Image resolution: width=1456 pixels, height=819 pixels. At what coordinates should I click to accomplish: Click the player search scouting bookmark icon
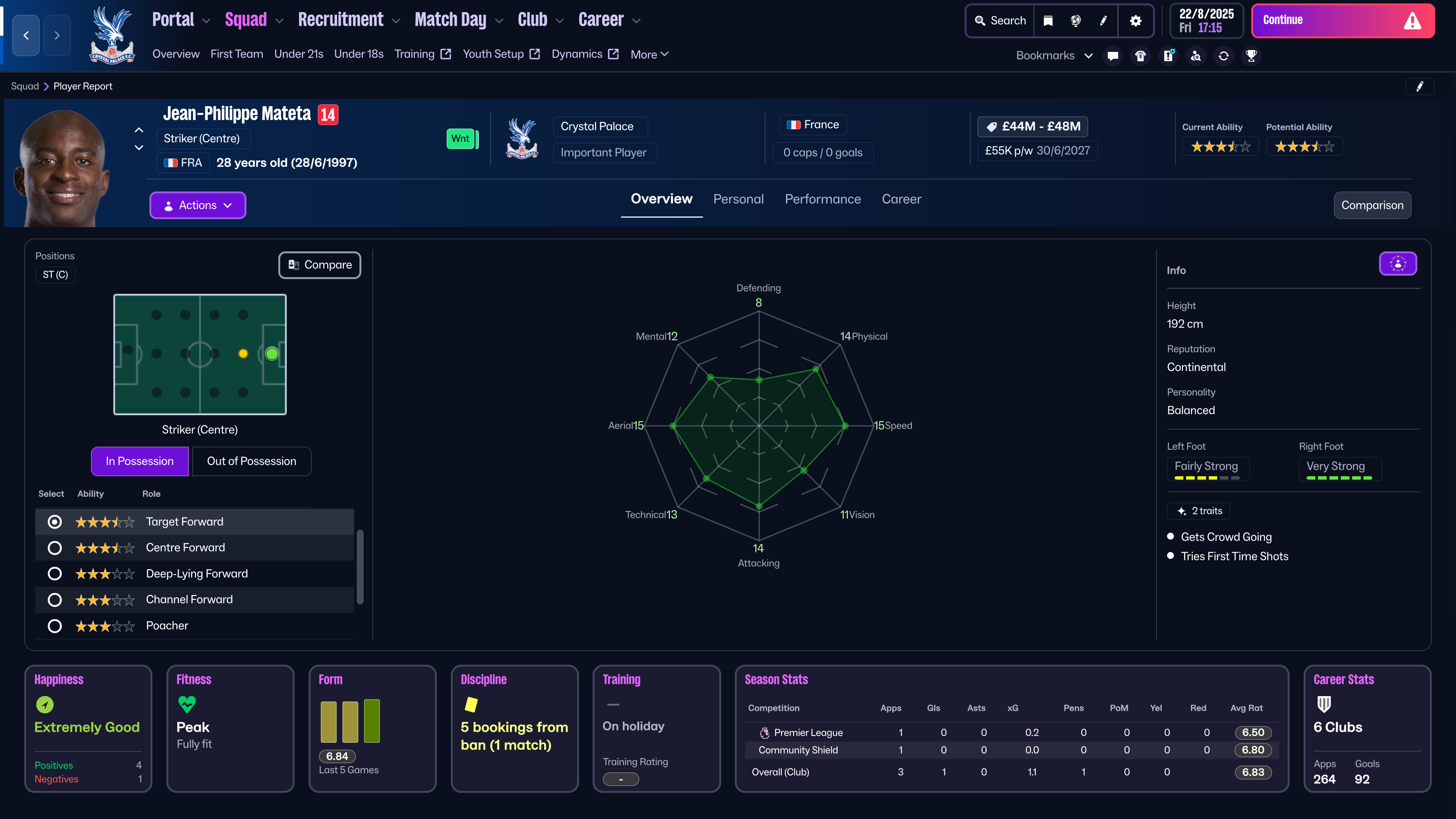coord(1196,55)
